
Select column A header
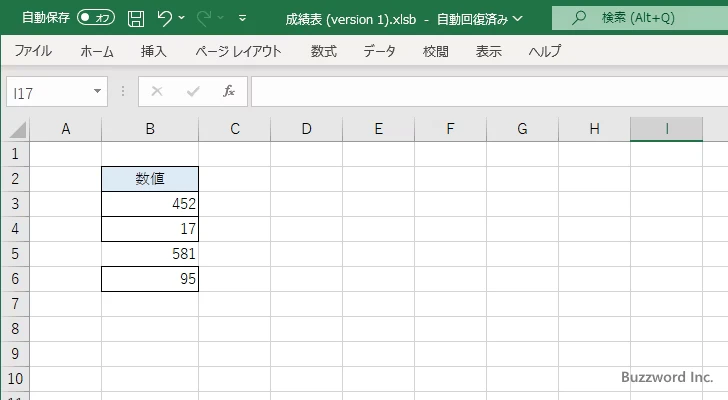point(65,129)
